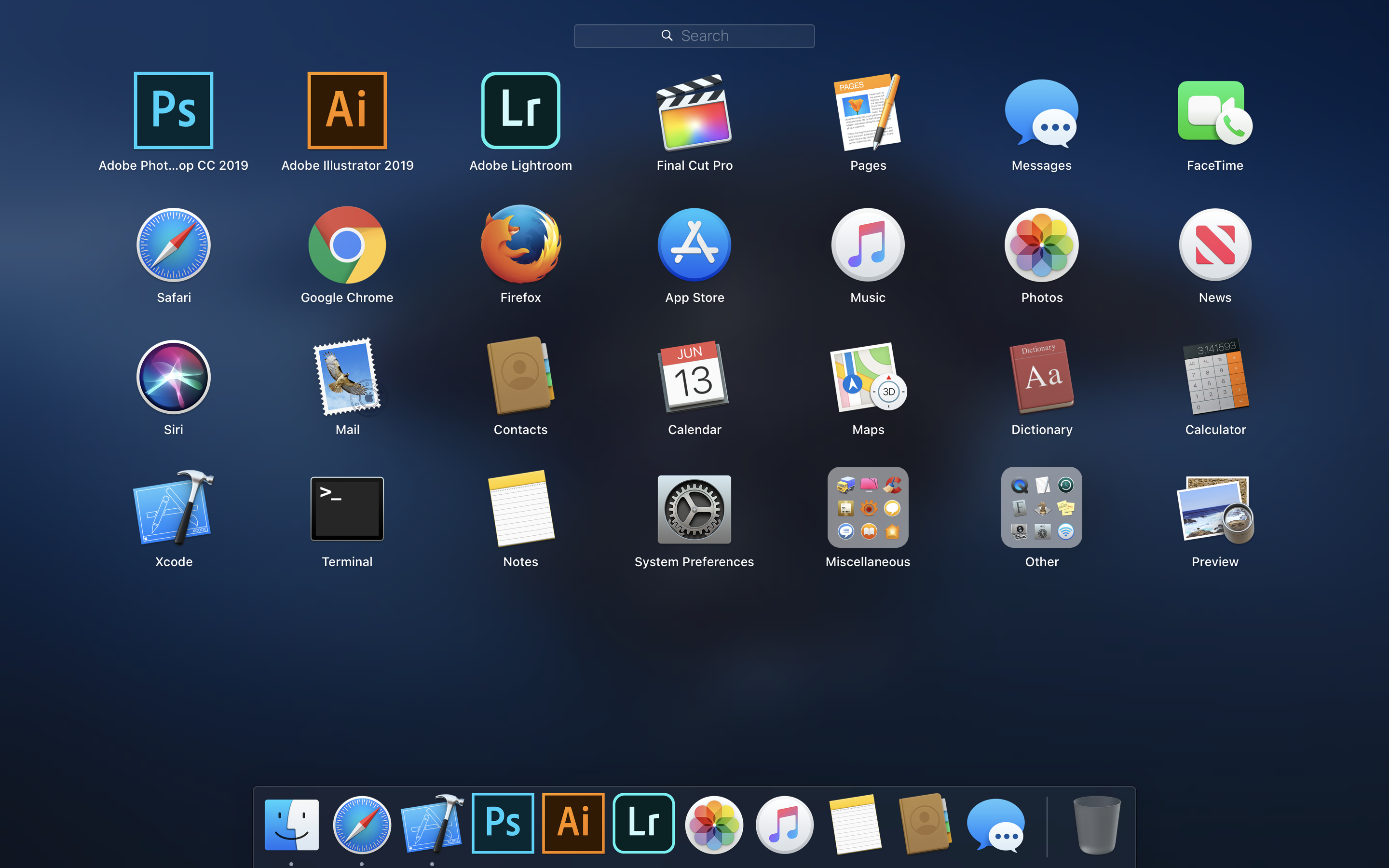Open System Preferences
This screenshot has height=868, width=1389.
(694, 509)
